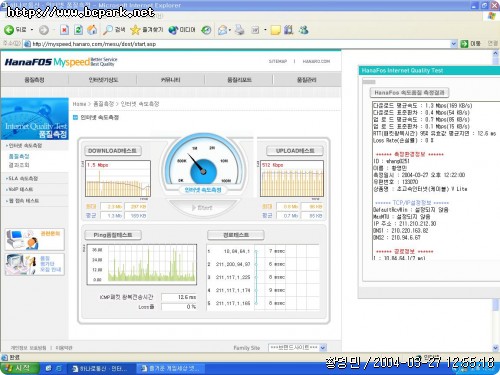Click the DOWNLOAD test button
Viewport: 500px width, 375px height.
tap(113, 151)
